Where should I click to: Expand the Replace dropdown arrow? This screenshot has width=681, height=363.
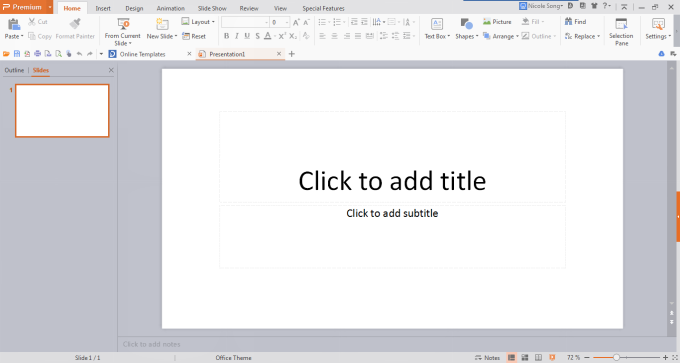pyautogui.click(x=598, y=36)
